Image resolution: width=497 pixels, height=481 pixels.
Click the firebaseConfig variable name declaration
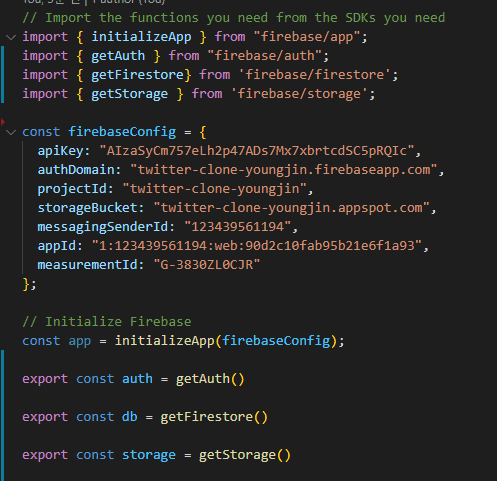(122, 132)
